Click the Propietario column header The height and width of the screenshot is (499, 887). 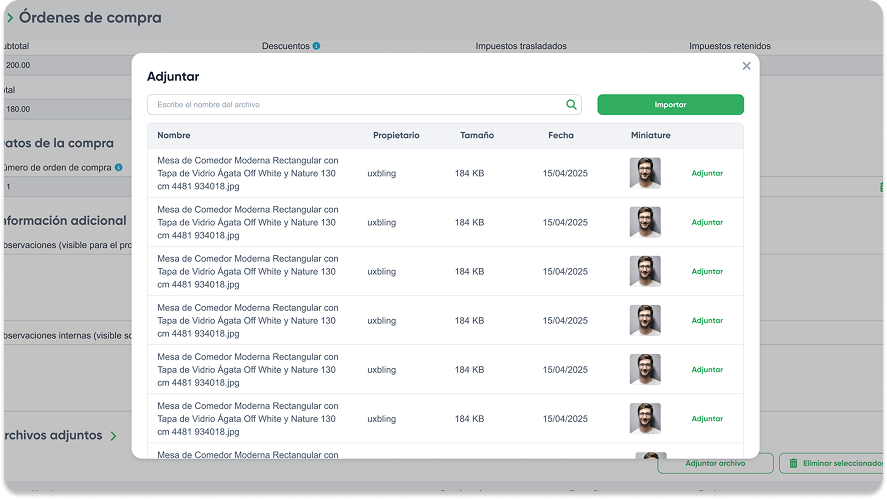coord(396,135)
